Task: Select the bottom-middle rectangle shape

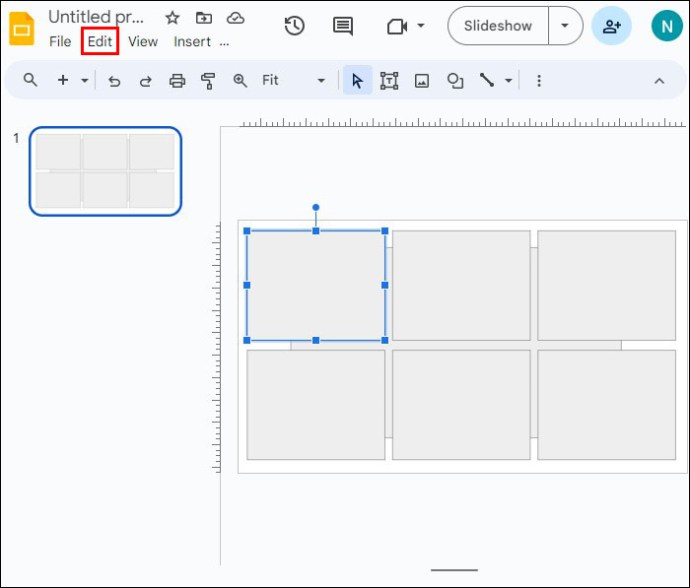Action: coord(461,405)
